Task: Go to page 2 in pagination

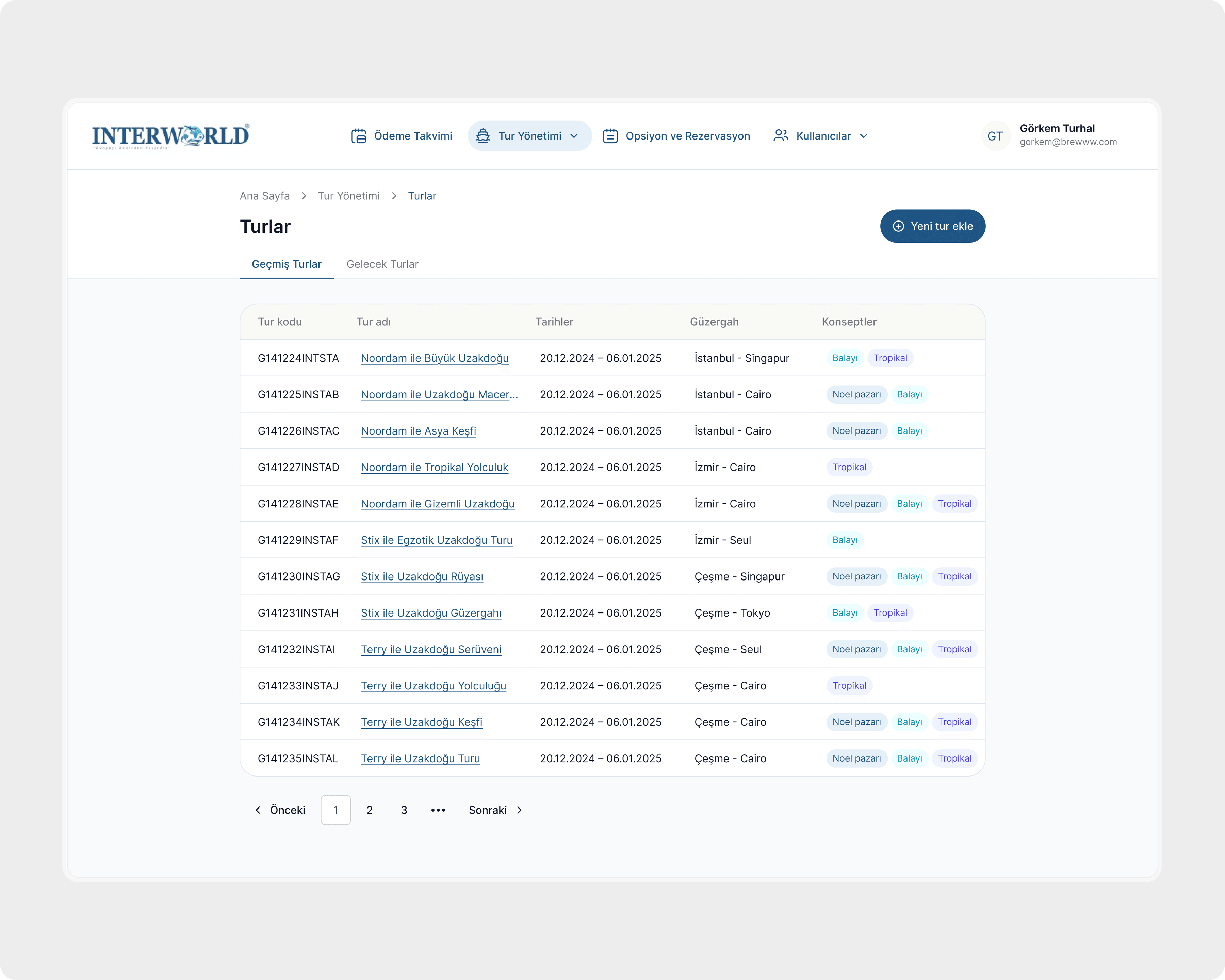Action: pos(369,810)
